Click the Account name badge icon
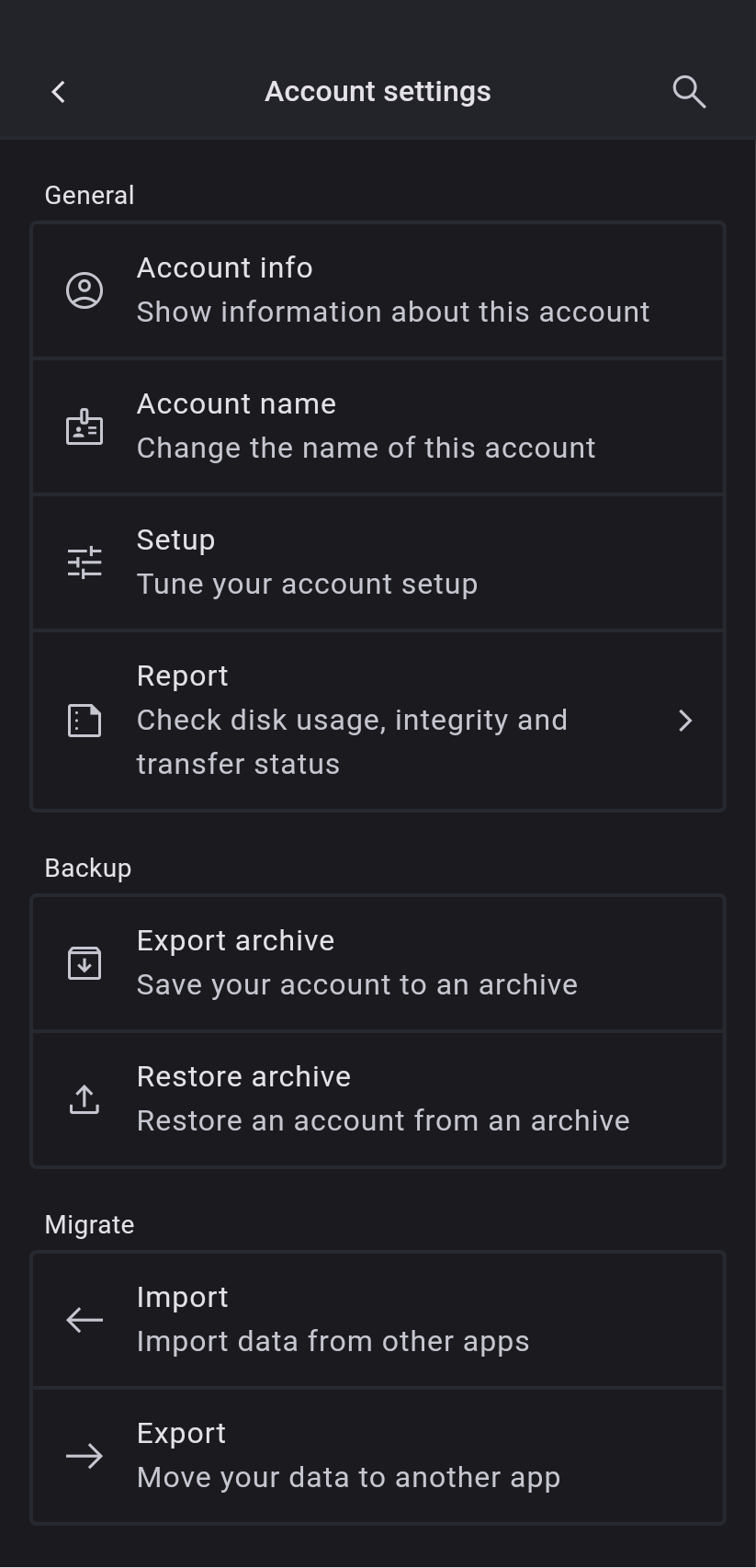 85,427
